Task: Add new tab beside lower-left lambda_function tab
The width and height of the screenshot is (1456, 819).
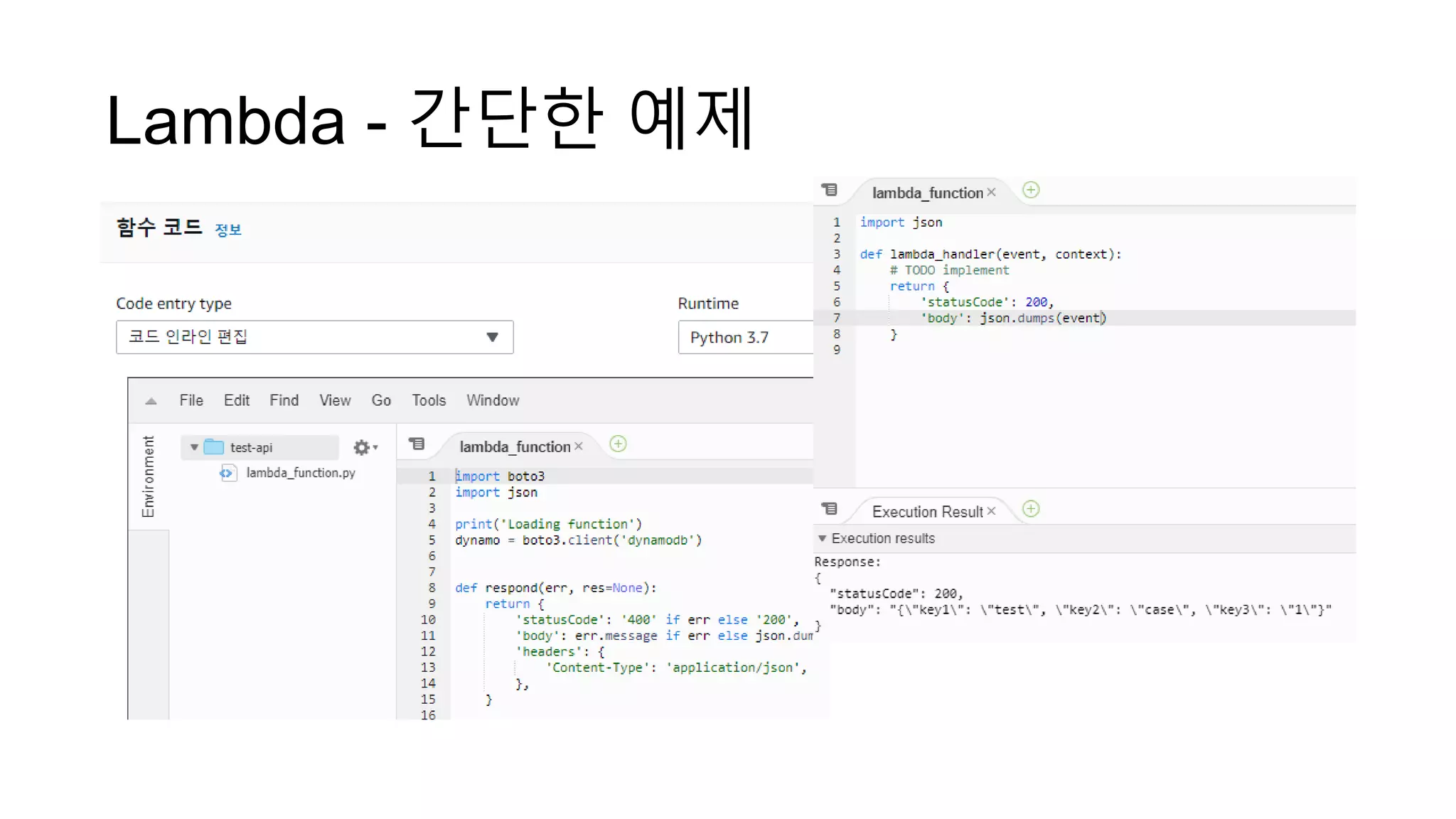Action: tap(618, 444)
